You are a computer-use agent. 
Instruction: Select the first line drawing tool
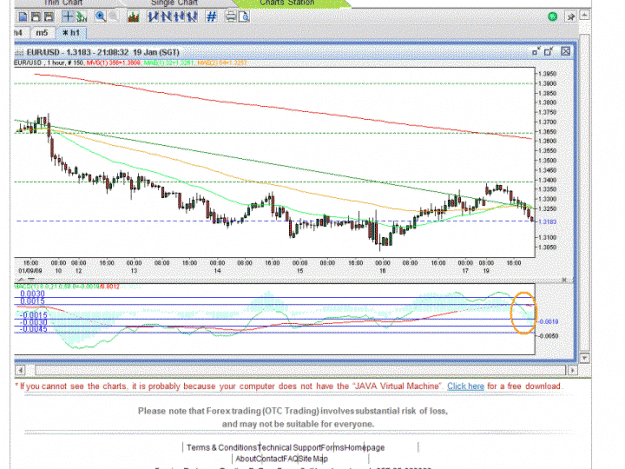point(153,17)
